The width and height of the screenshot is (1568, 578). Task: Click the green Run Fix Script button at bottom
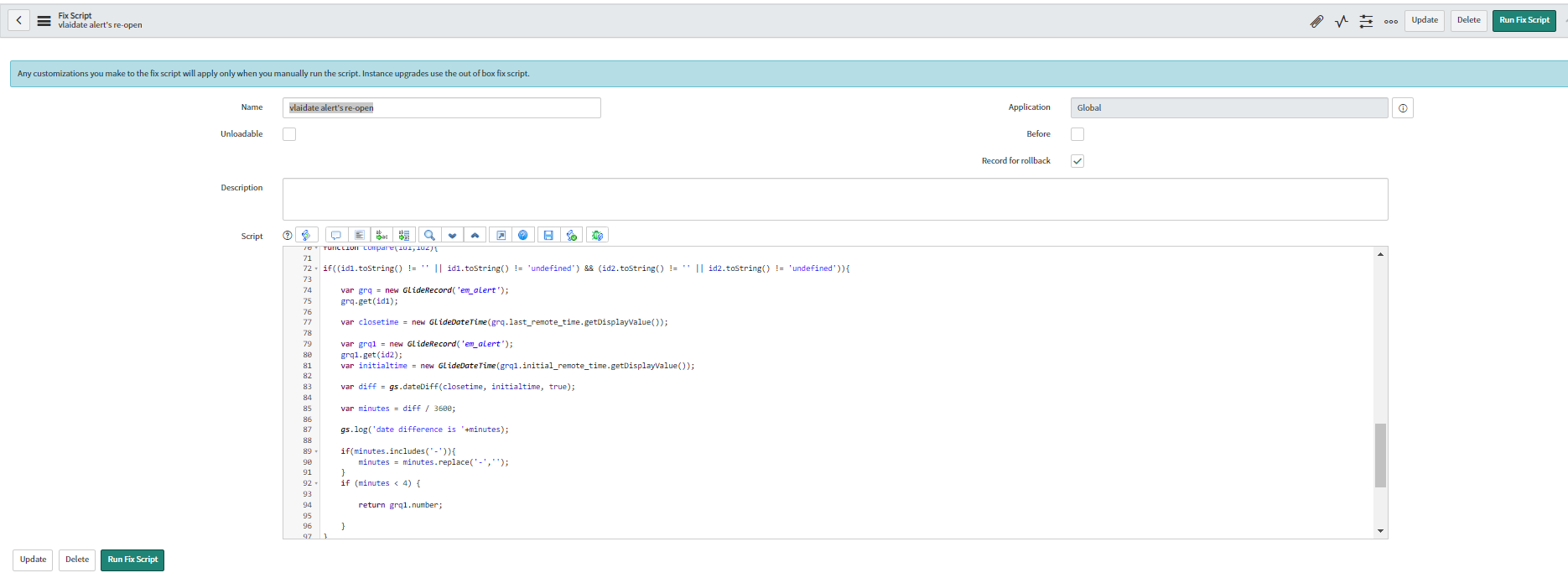click(x=132, y=560)
